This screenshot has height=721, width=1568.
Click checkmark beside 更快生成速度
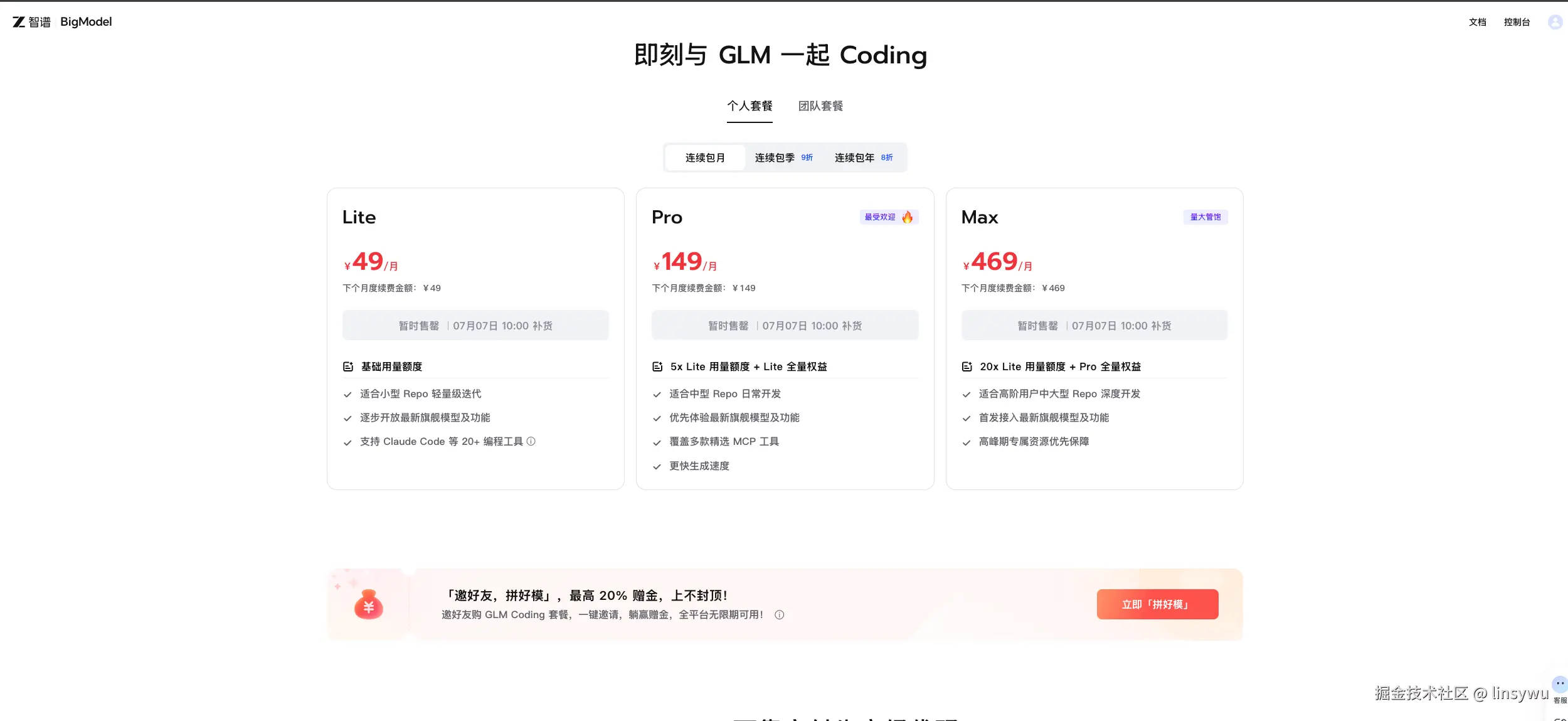tap(657, 467)
